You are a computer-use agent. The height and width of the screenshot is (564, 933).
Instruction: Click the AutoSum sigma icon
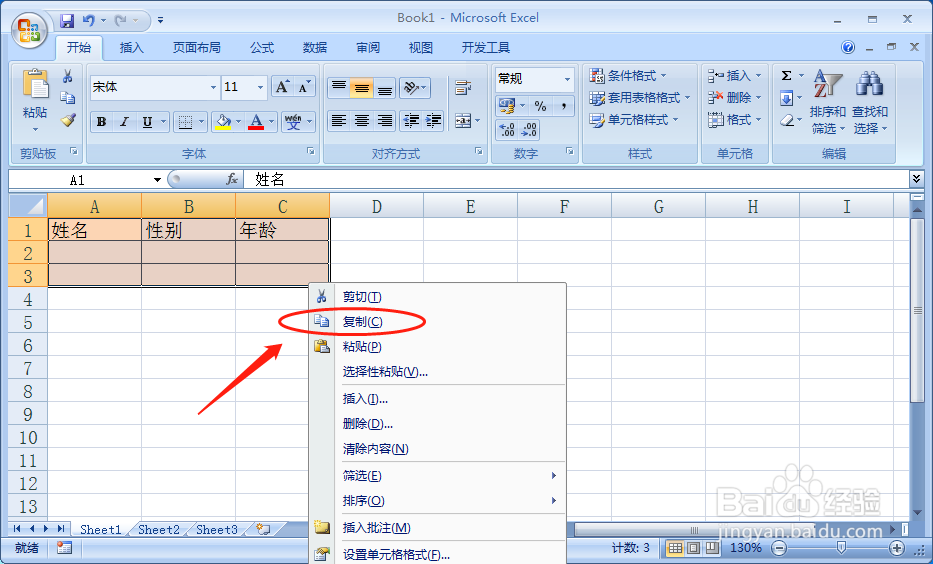coord(786,76)
